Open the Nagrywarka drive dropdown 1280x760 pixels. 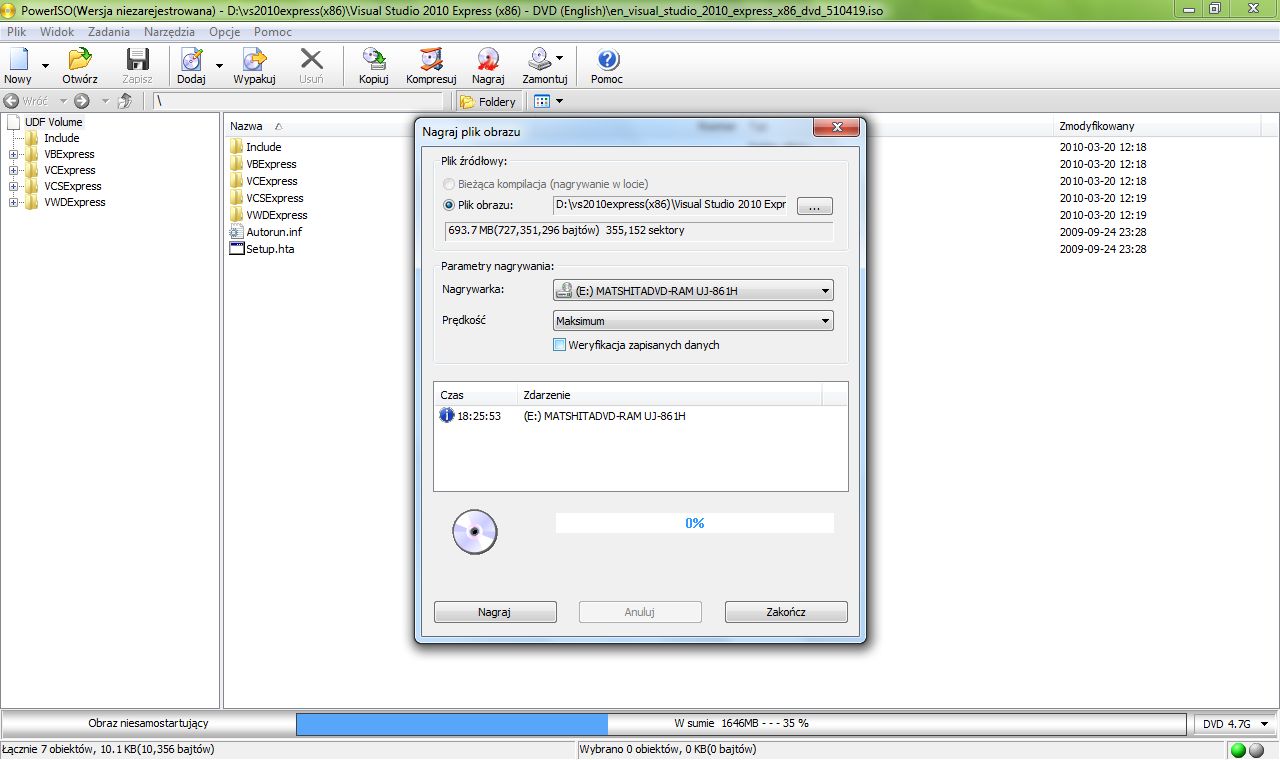[x=693, y=291]
